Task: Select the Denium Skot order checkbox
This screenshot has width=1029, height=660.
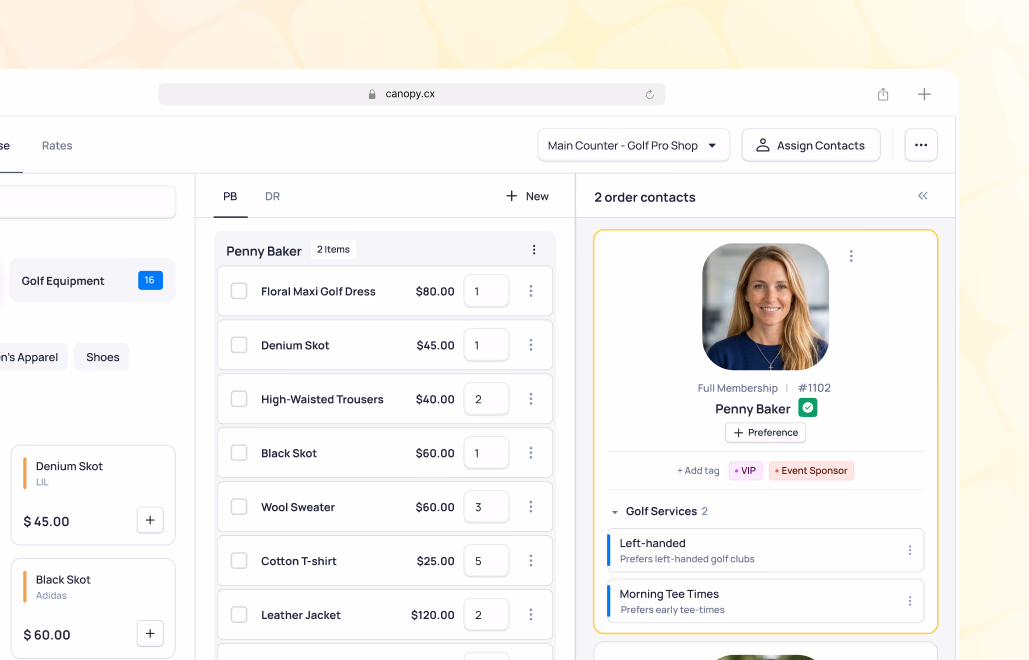Action: (239, 345)
